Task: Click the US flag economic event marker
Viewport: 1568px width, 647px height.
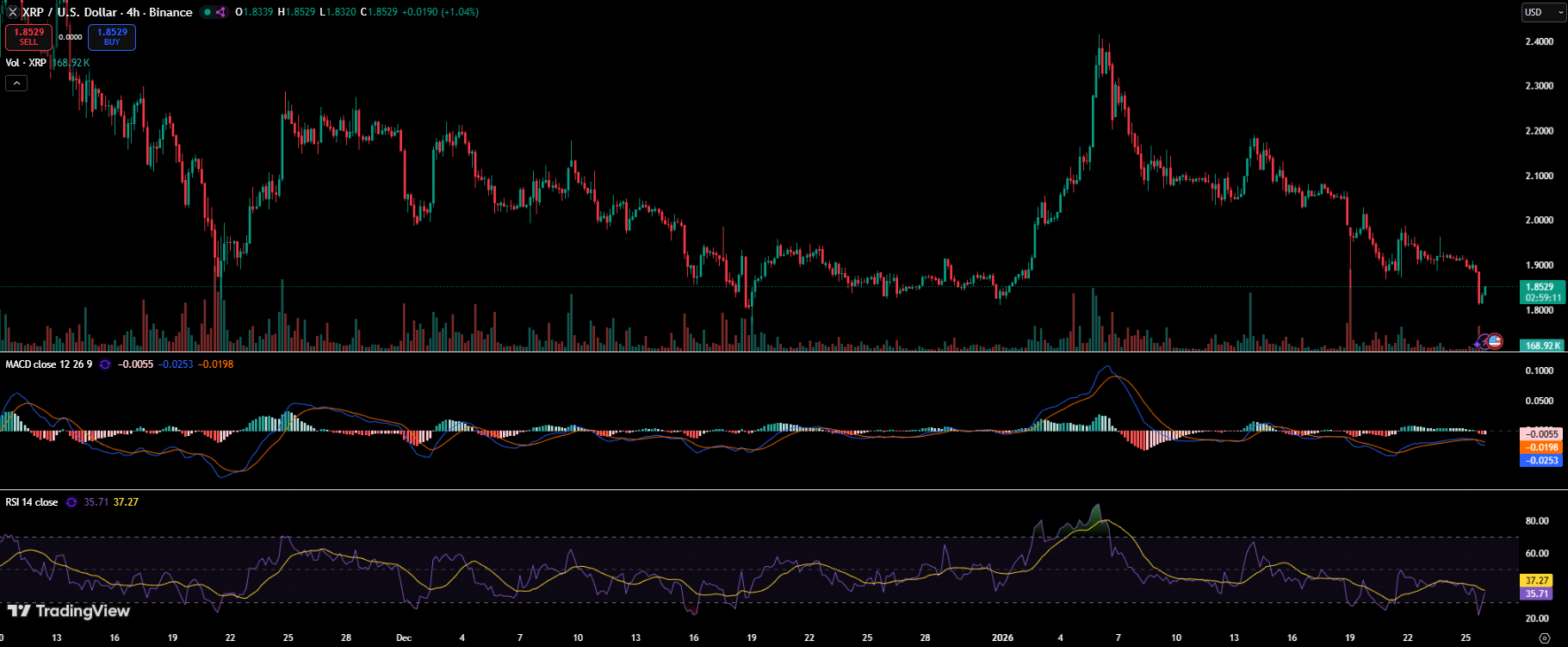Action: [1495, 342]
